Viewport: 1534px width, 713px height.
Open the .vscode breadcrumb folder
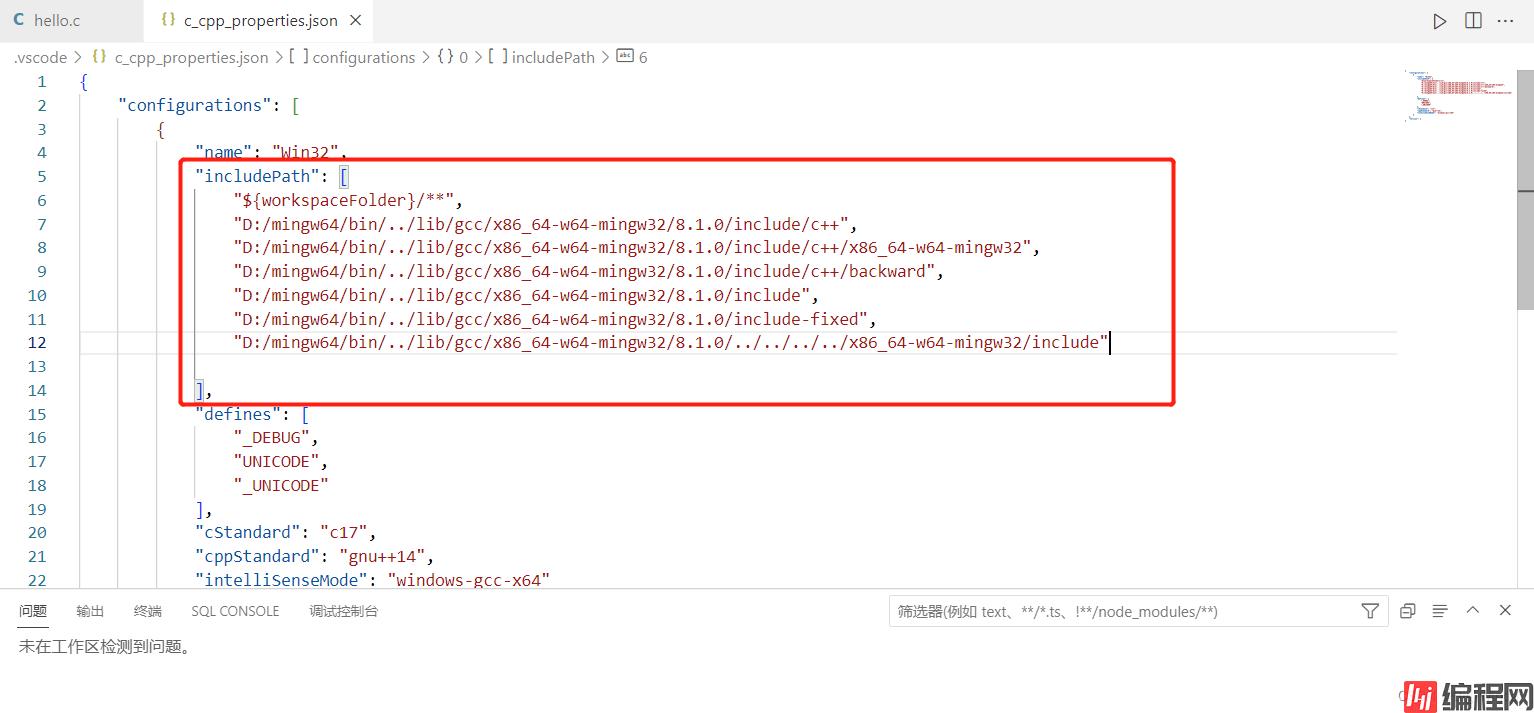point(41,58)
